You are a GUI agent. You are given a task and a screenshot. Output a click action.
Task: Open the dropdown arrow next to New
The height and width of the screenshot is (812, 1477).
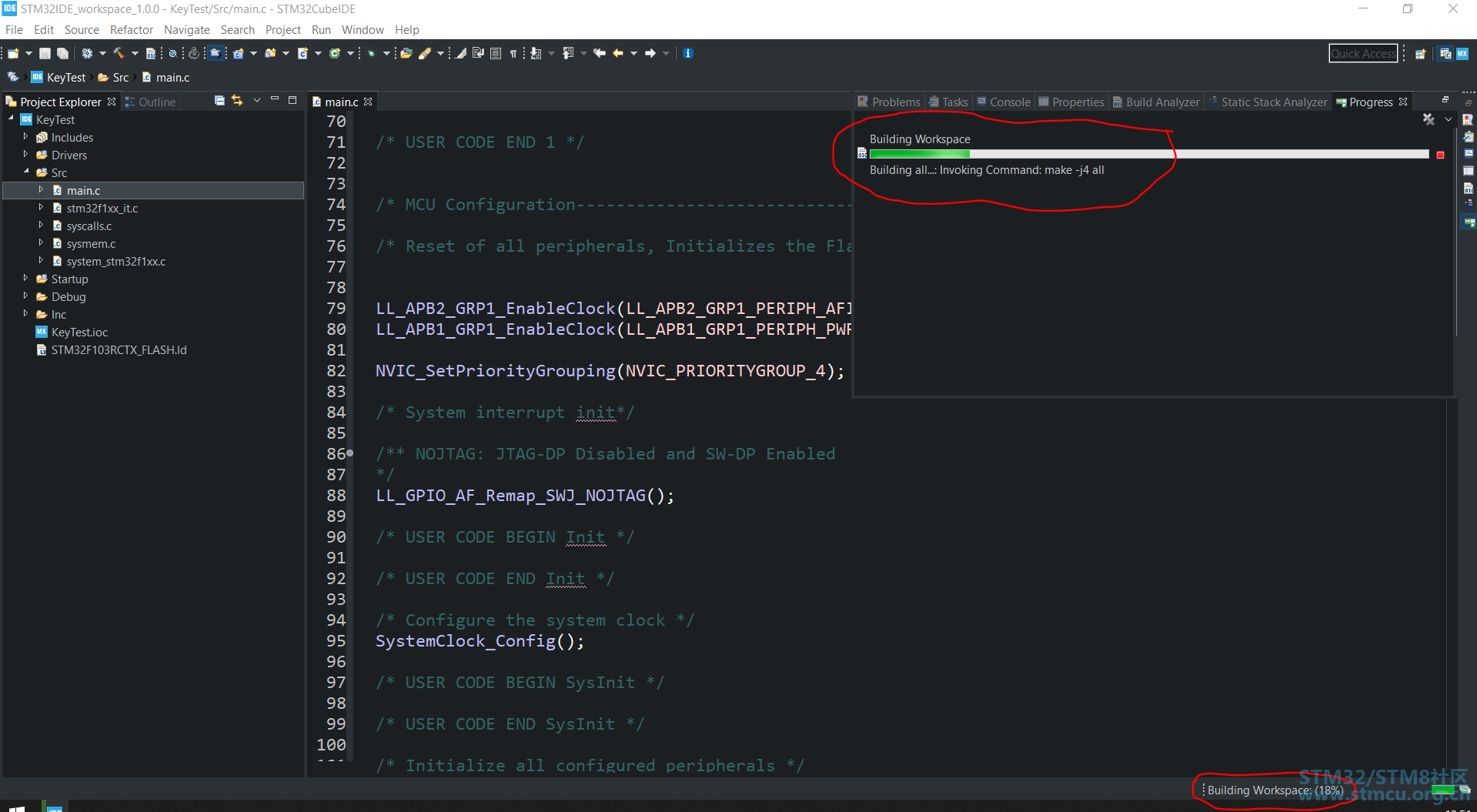28,53
